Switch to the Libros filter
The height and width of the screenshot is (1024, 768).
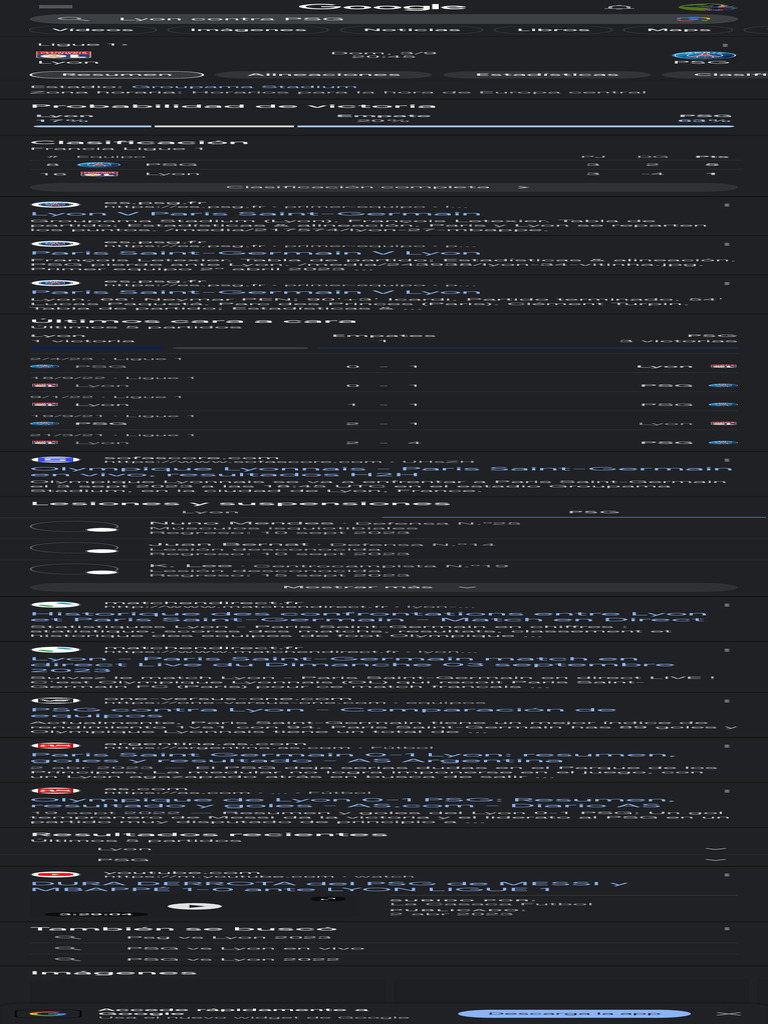[x=553, y=30]
